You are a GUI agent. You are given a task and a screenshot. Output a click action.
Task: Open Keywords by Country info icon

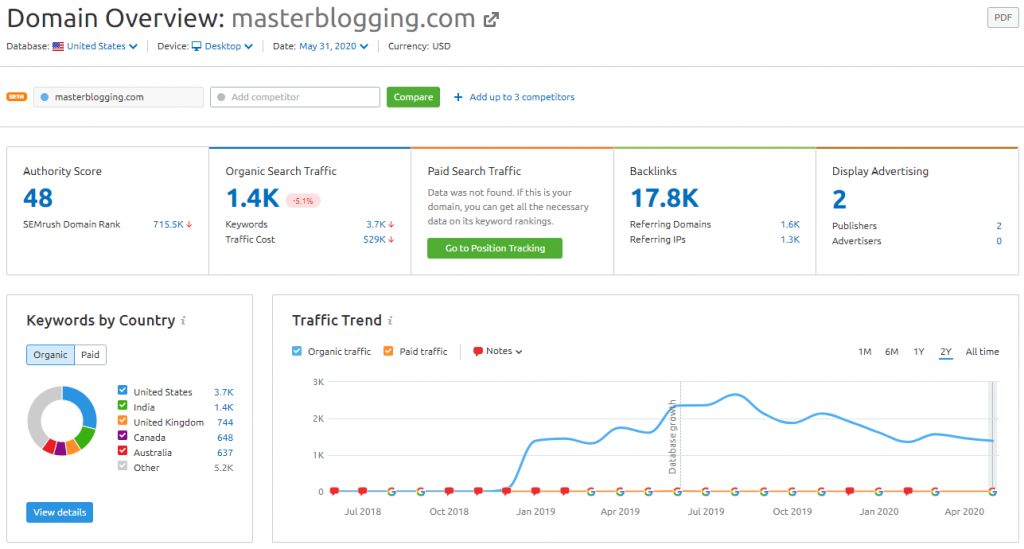pyautogui.click(x=184, y=321)
